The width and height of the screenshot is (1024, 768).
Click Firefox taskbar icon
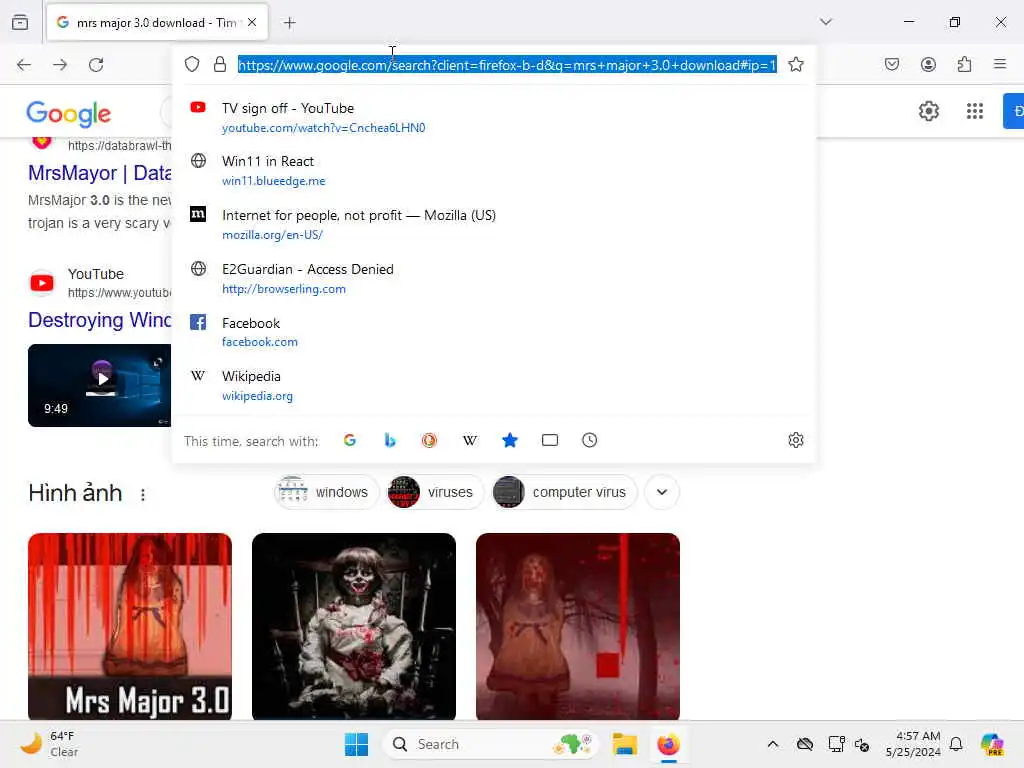coord(668,744)
